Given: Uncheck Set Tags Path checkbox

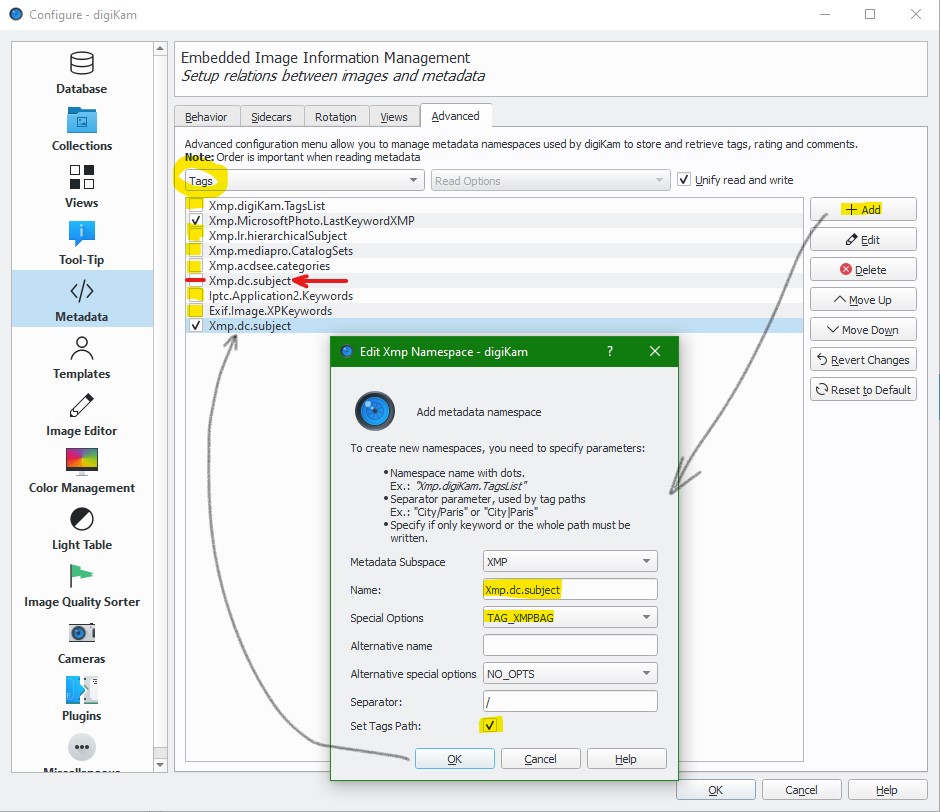Looking at the screenshot, I should [x=490, y=725].
